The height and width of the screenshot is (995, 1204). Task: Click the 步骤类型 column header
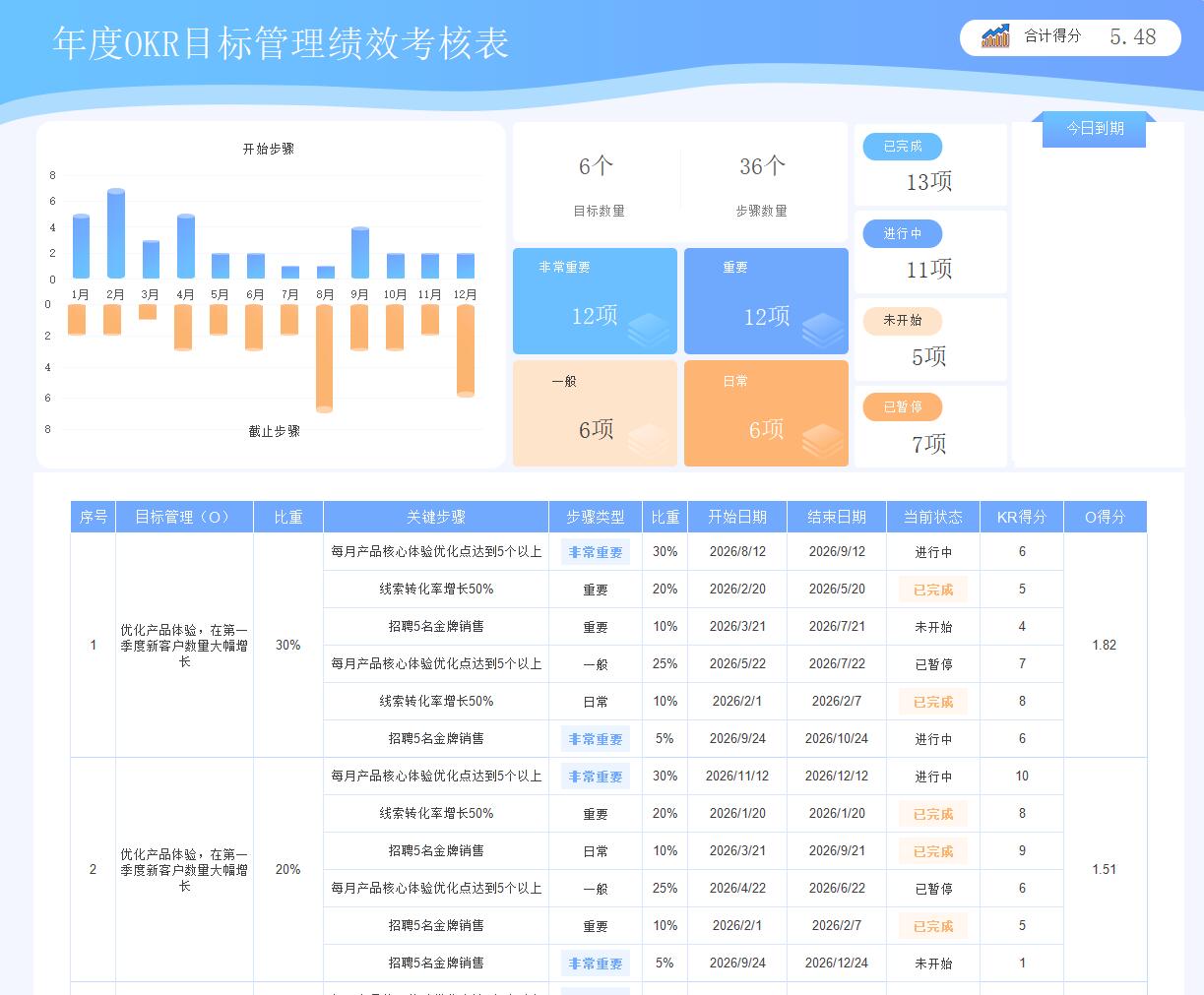[595, 517]
